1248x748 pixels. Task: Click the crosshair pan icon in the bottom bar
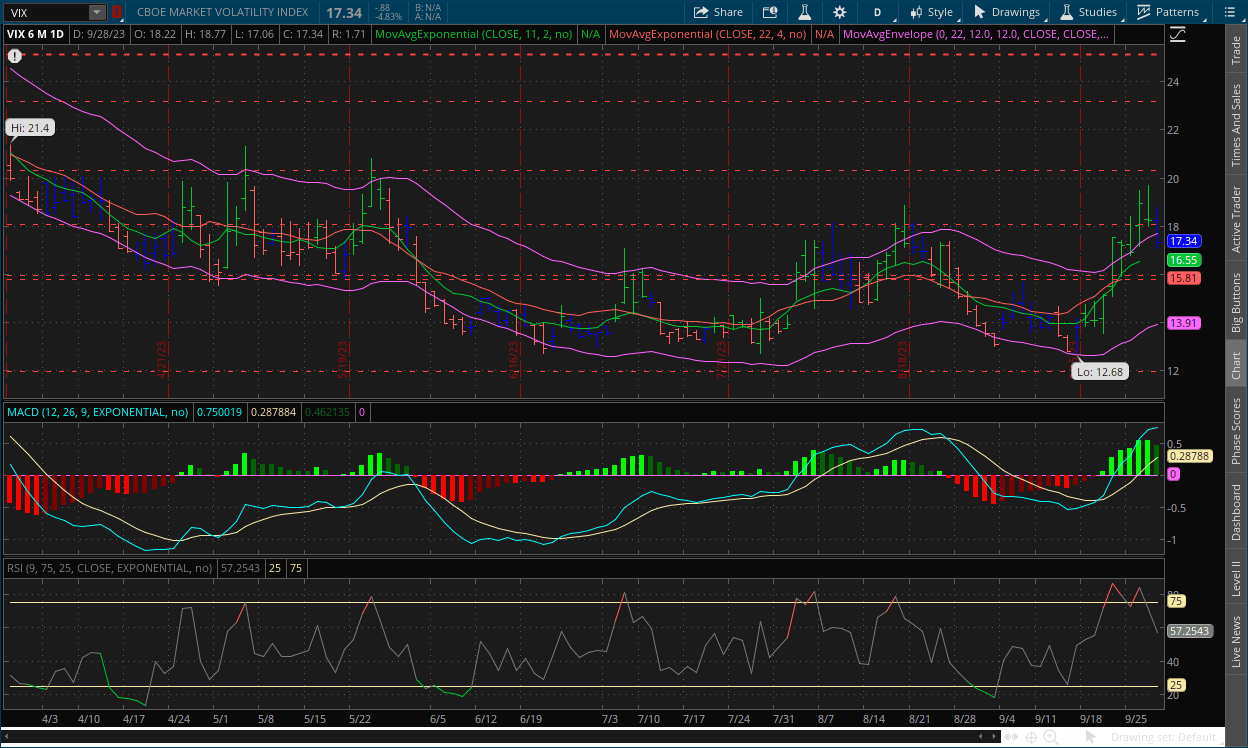pyautogui.click(x=1031, y=738)
